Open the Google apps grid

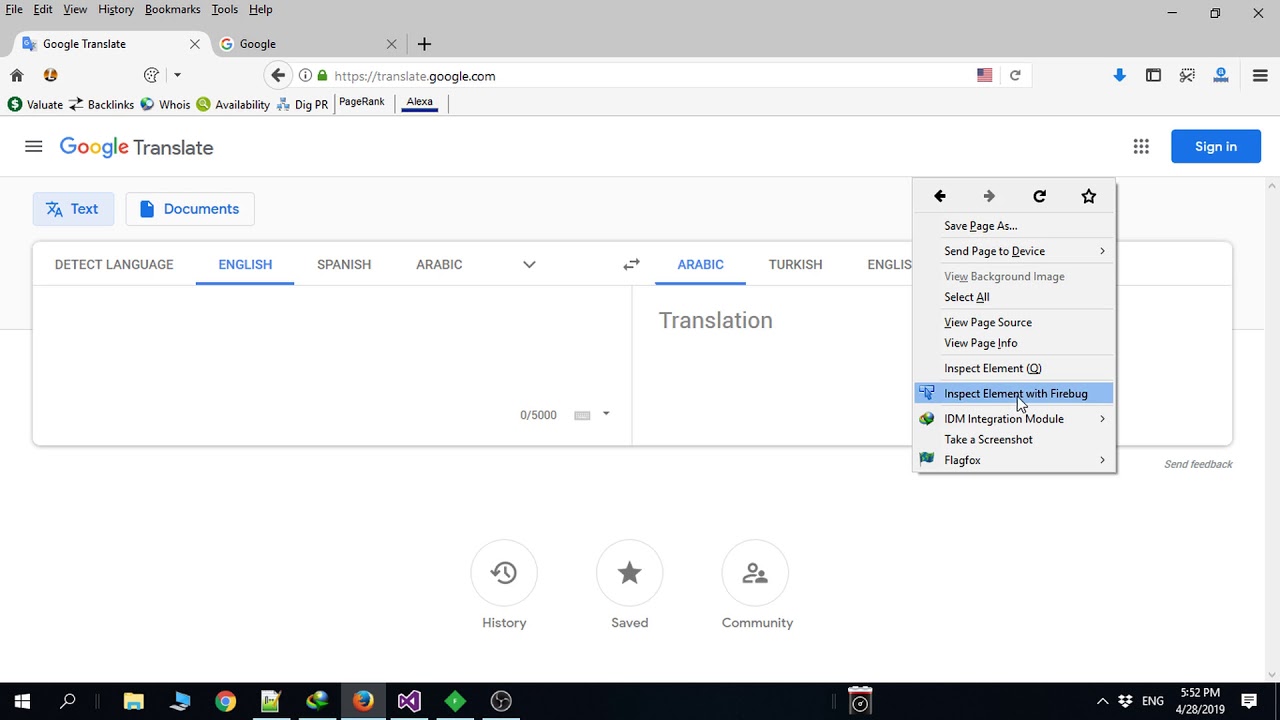[1141, 147]
